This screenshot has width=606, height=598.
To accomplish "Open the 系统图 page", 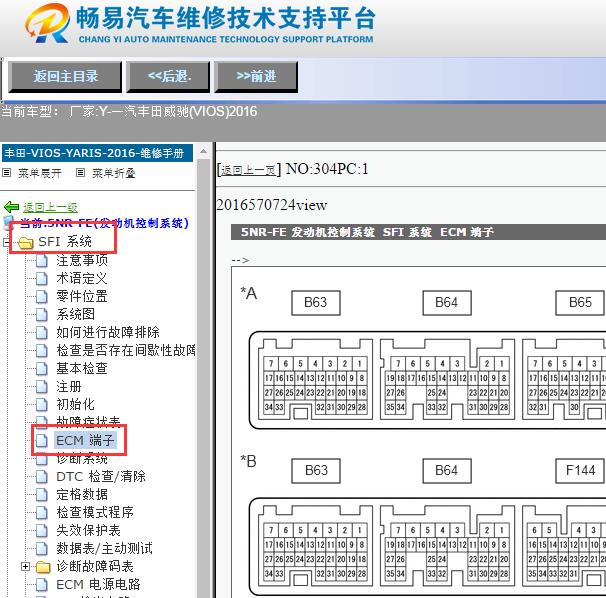I will click(76, 314).
